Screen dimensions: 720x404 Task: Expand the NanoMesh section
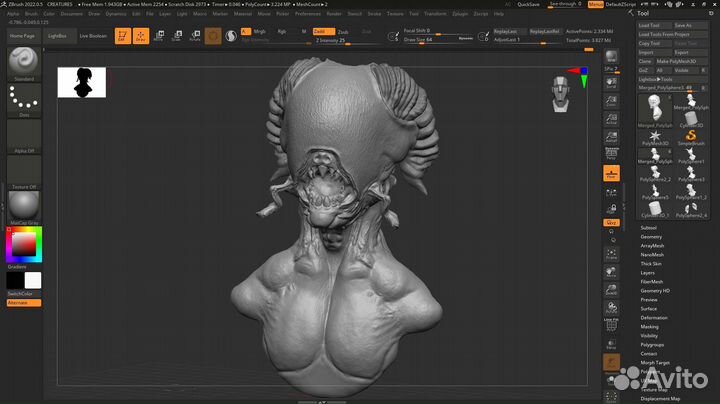point(652,255)
